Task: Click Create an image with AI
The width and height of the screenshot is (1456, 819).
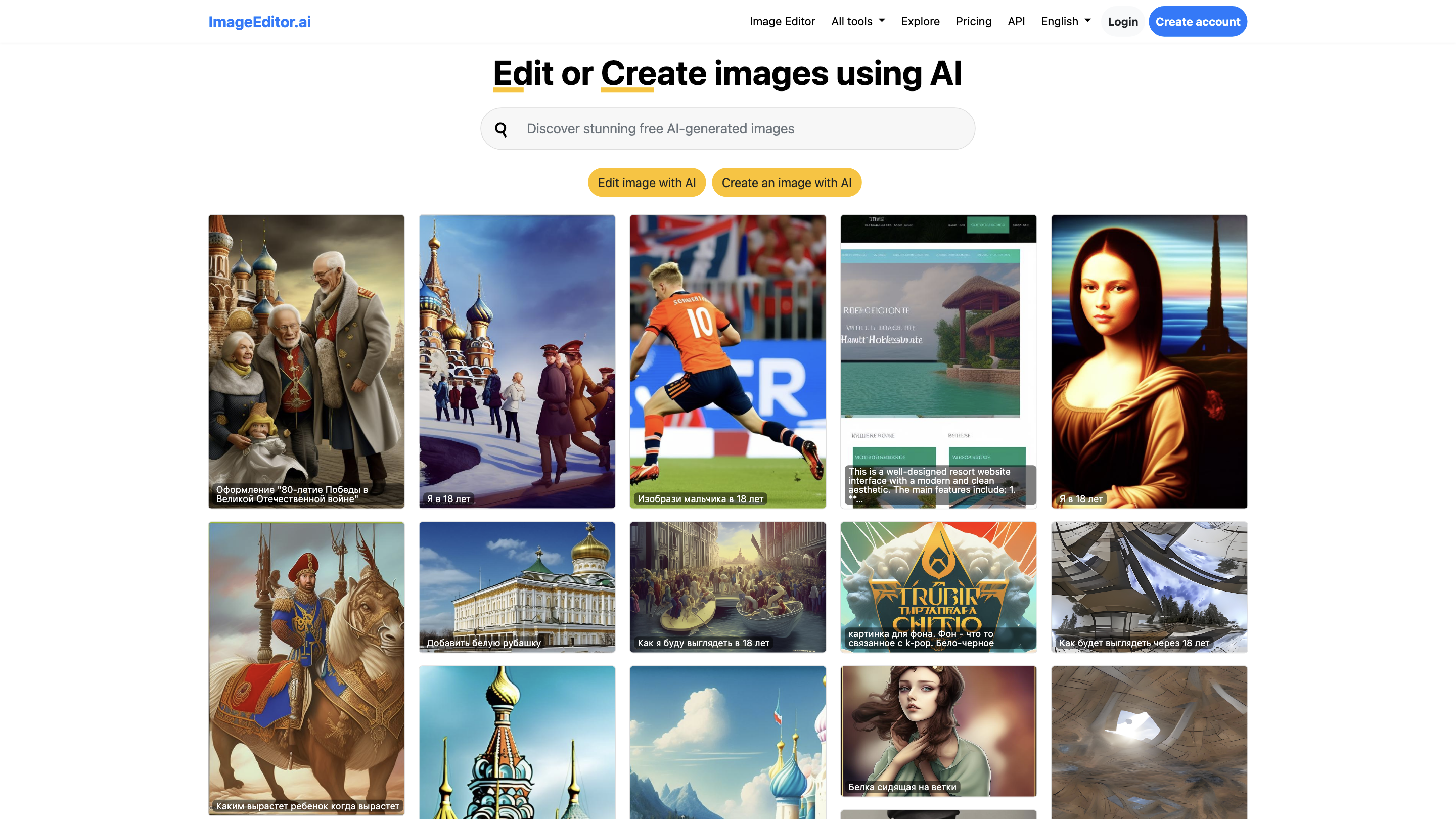Action: pyautogui.click(x=786, y=182)
